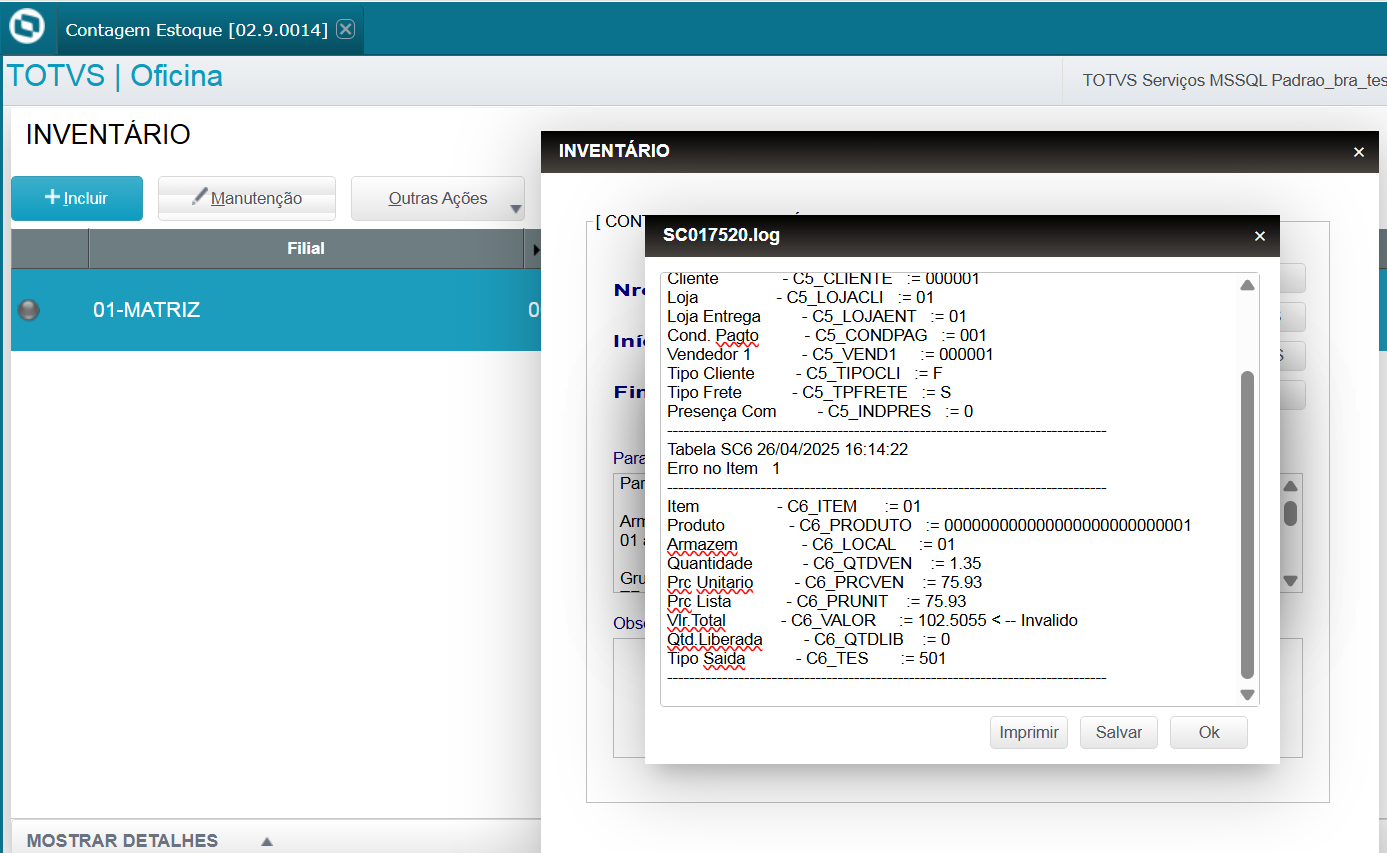Click the TOTVS | Oficina title text
The image size is (1387, 853).
click(x=115, y=76)
